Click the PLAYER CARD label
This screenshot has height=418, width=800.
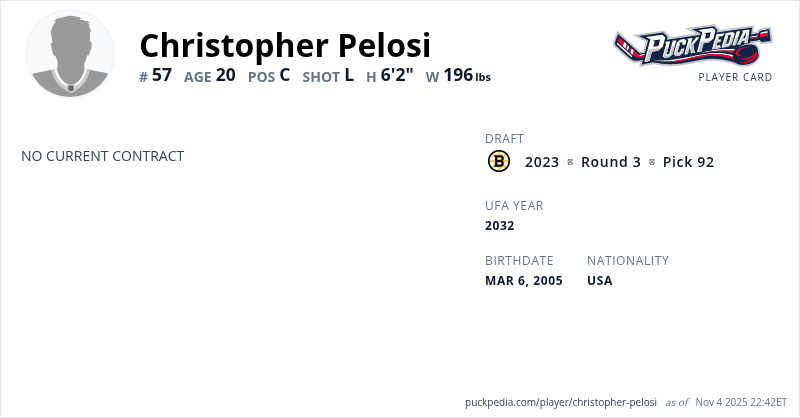pos(735,77)
